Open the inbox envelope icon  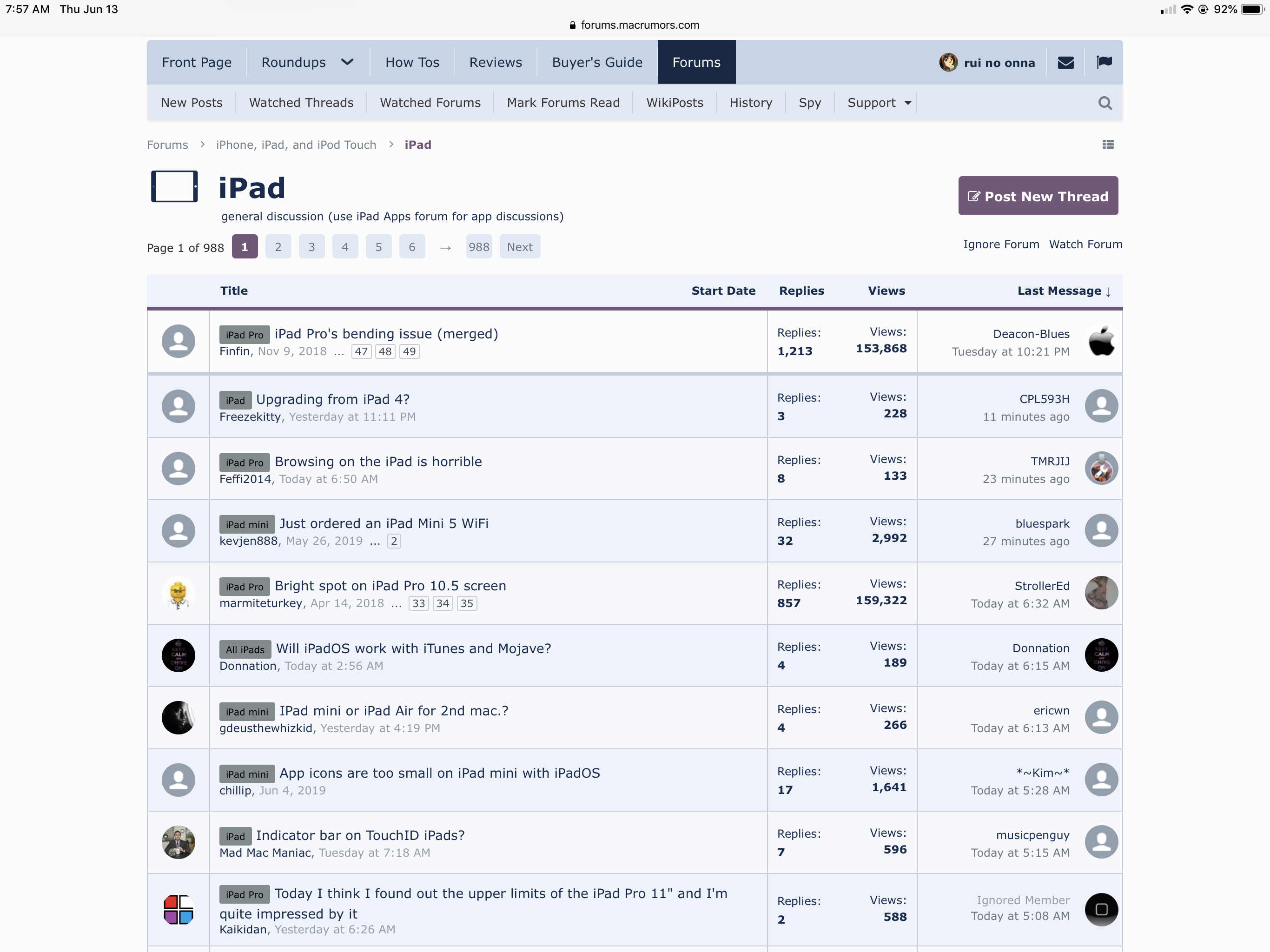coord(1065,63)
